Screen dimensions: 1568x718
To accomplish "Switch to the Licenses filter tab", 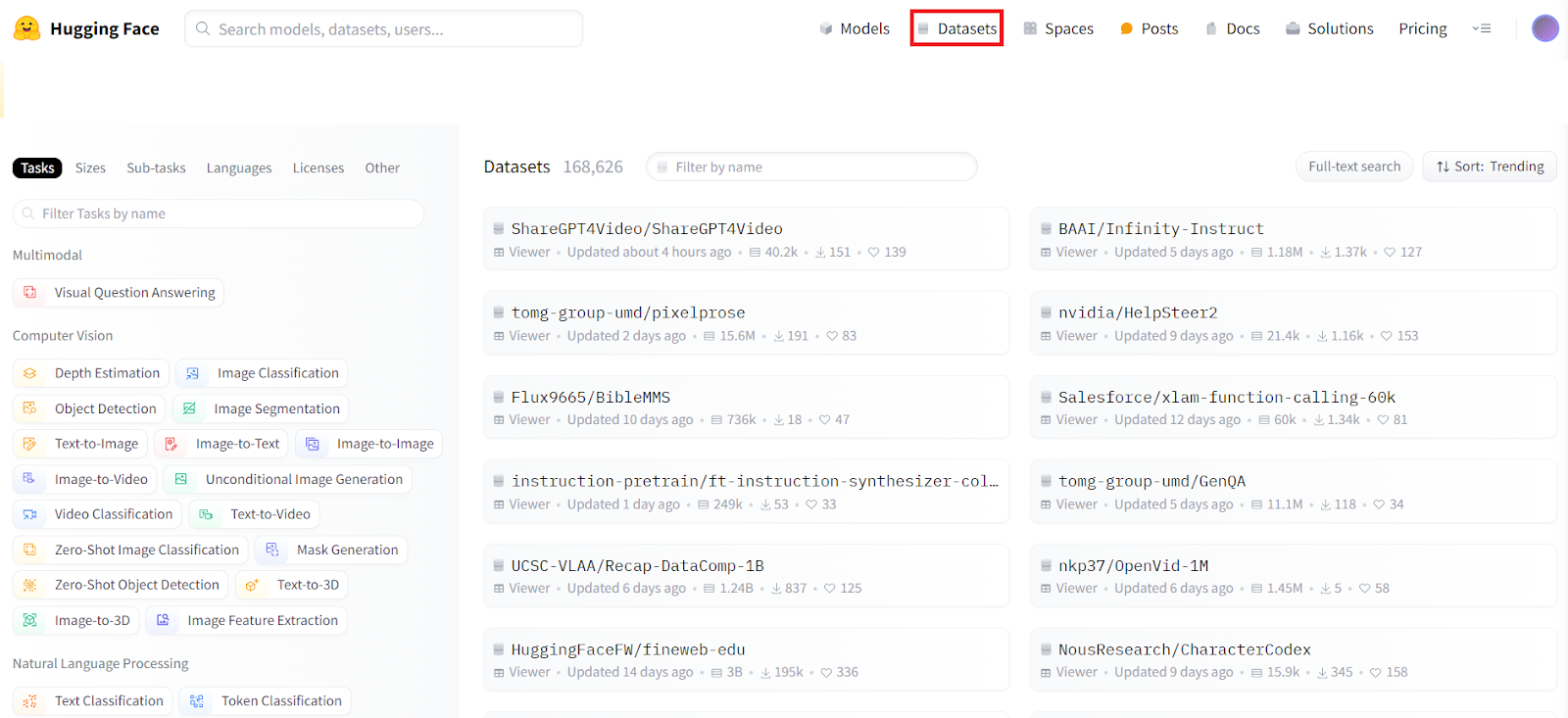I will pyautogui.click(x=318, y=168).
